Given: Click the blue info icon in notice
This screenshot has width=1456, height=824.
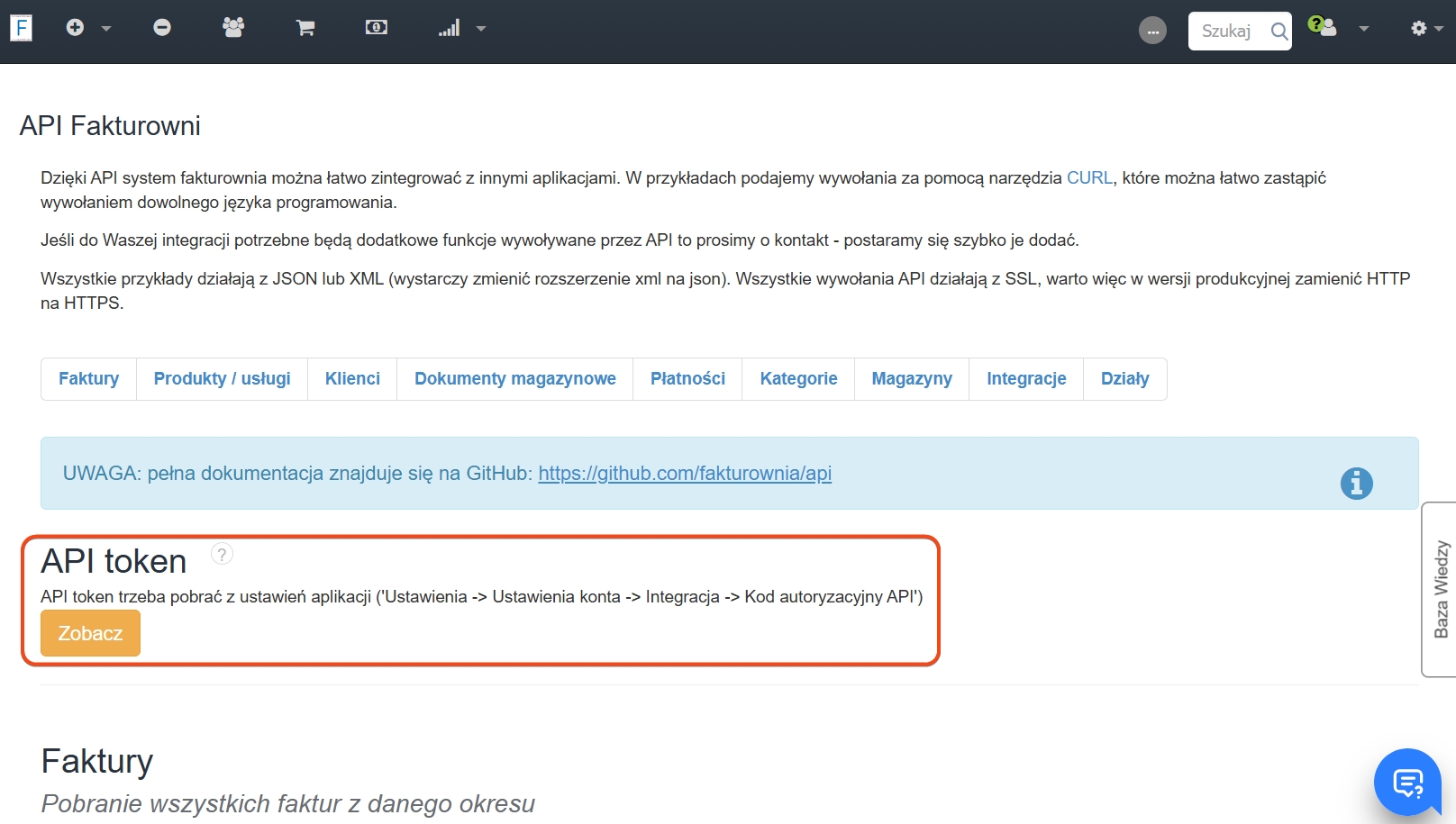Looking at the screenshot, I should pyautogui.click(x=1356, y=484).
